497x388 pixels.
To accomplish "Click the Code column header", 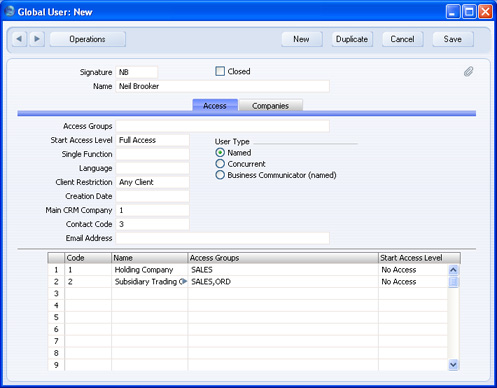I will pyautogui.click(x=88, y=258).
